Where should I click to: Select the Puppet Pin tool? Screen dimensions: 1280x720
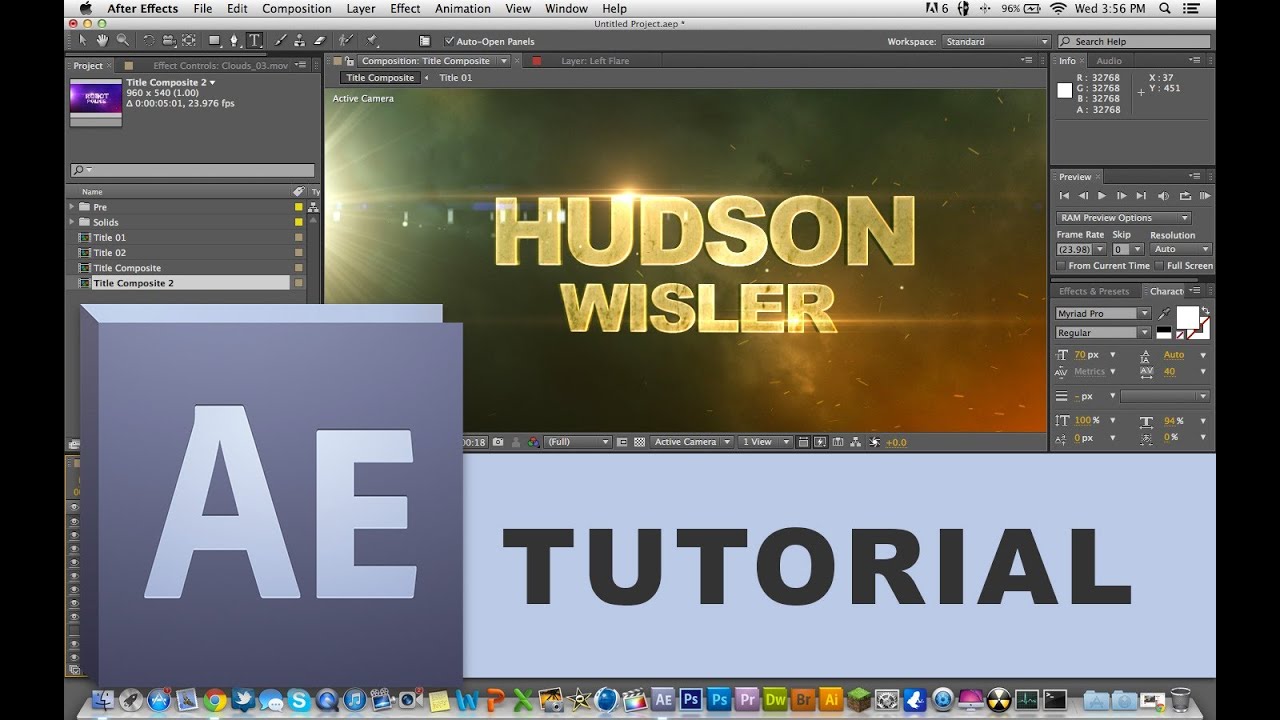tap(371, 41)
